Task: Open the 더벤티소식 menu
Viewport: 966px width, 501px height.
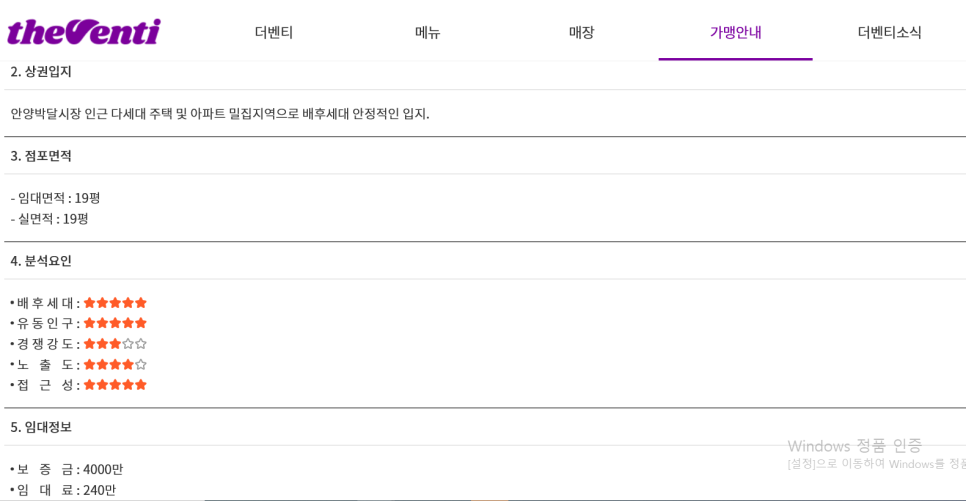Action: tap(890, 32)
